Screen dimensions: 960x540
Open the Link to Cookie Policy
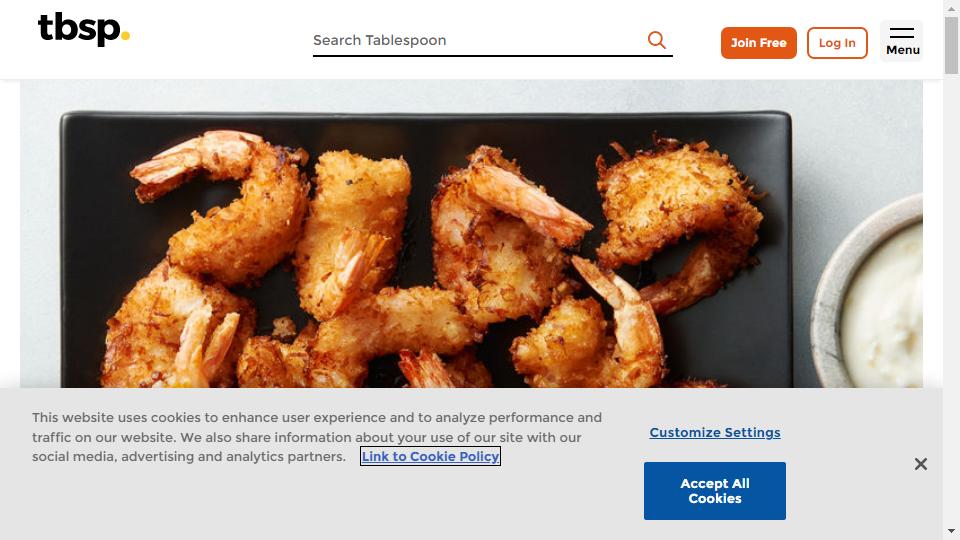(430, 456)
